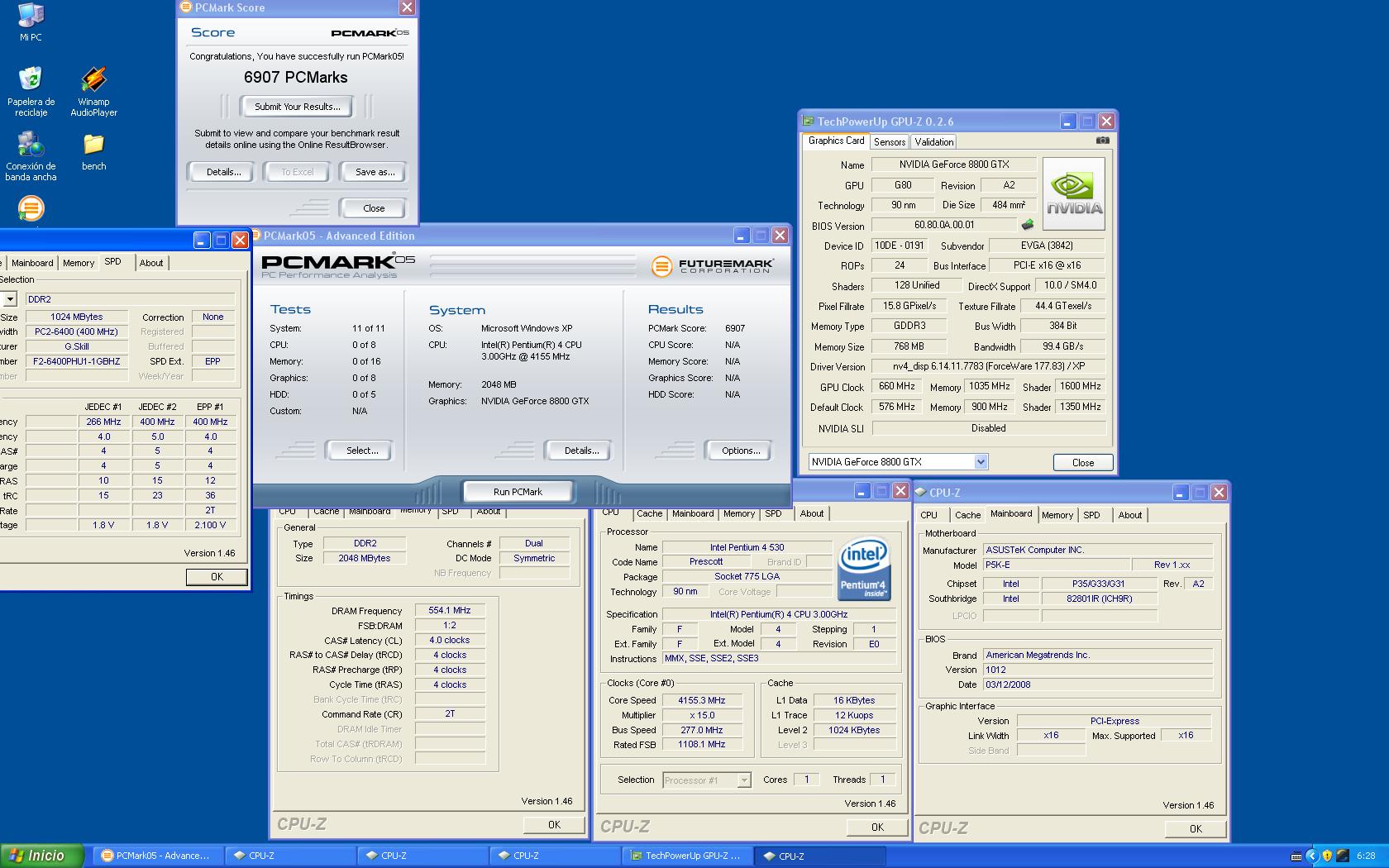Click the Intel Pentium 4 logo in CPU-Z
The height and width of the screenshot is (868, 1389).
click(x=863, y=569)
